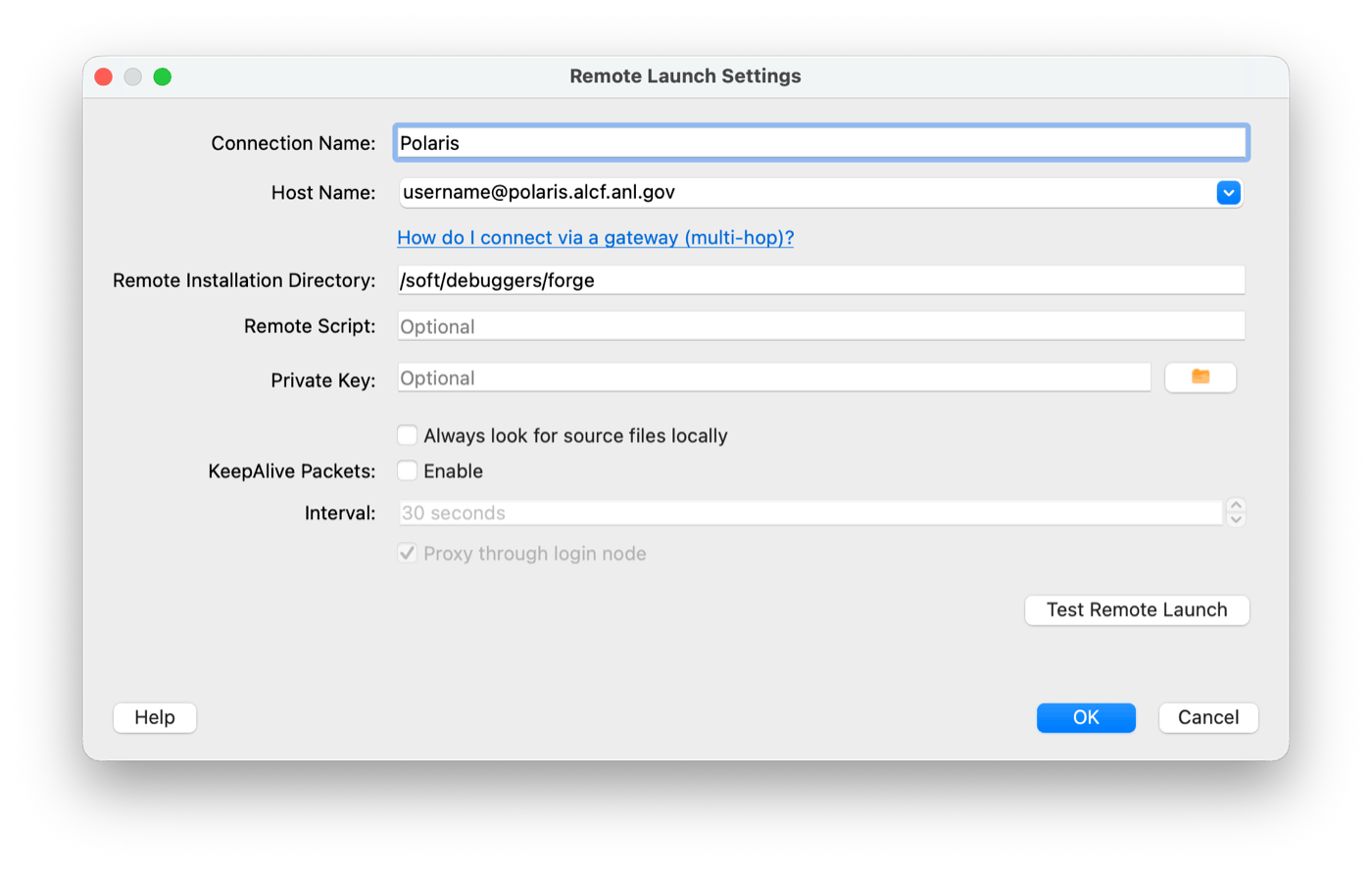
Task: Select the Remote Installation Directory field
Action: click(x=821, y=280)
